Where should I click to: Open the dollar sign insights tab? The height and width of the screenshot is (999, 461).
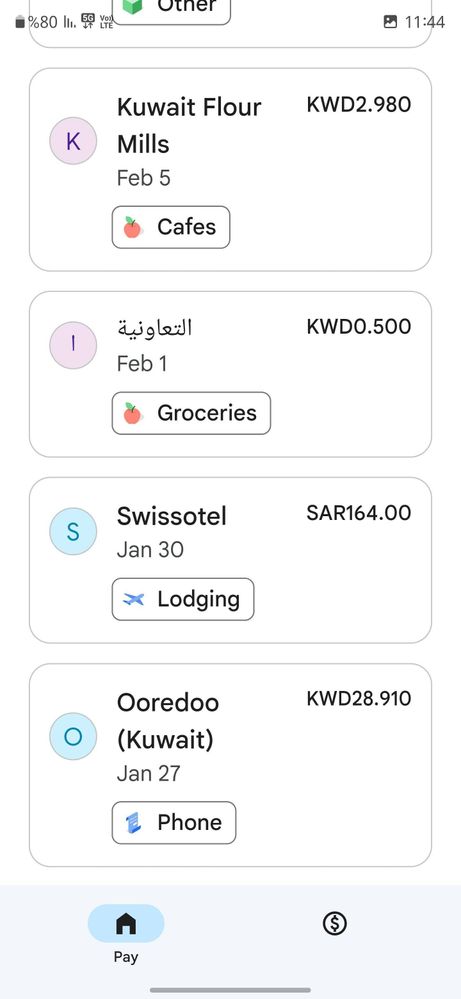pos(334,923)
